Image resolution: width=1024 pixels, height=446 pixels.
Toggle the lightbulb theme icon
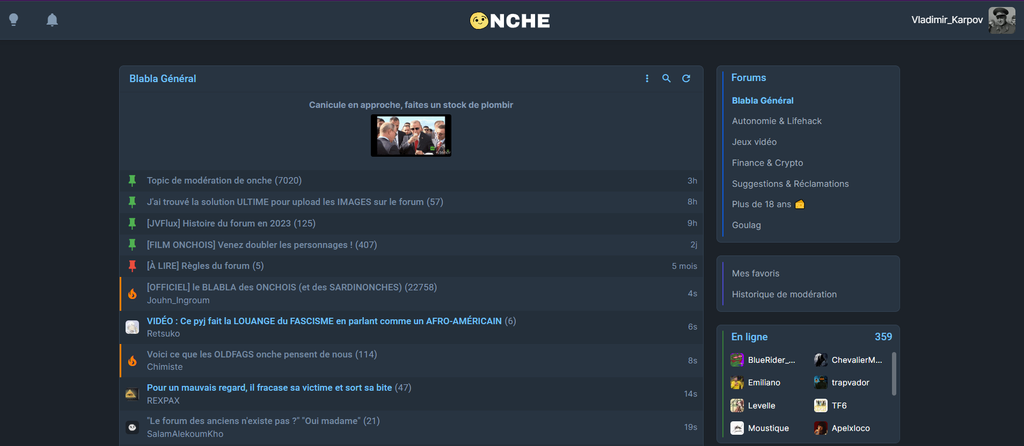[x=14, y=20]
